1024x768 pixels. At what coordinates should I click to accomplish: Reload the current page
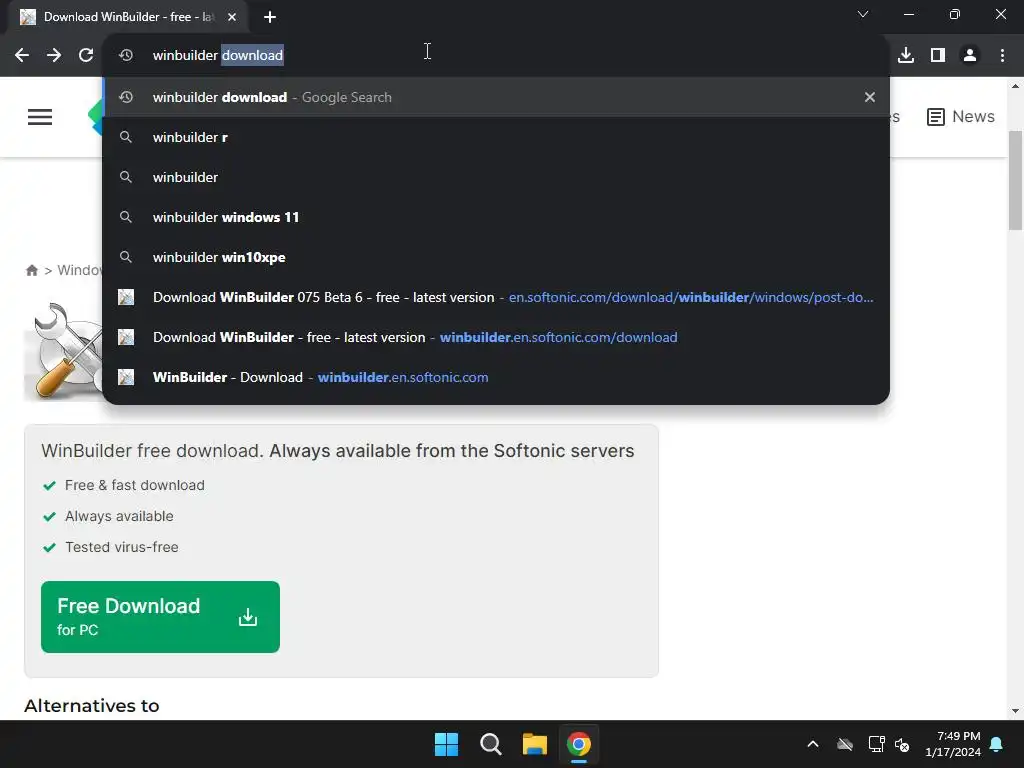coord(86,56)
